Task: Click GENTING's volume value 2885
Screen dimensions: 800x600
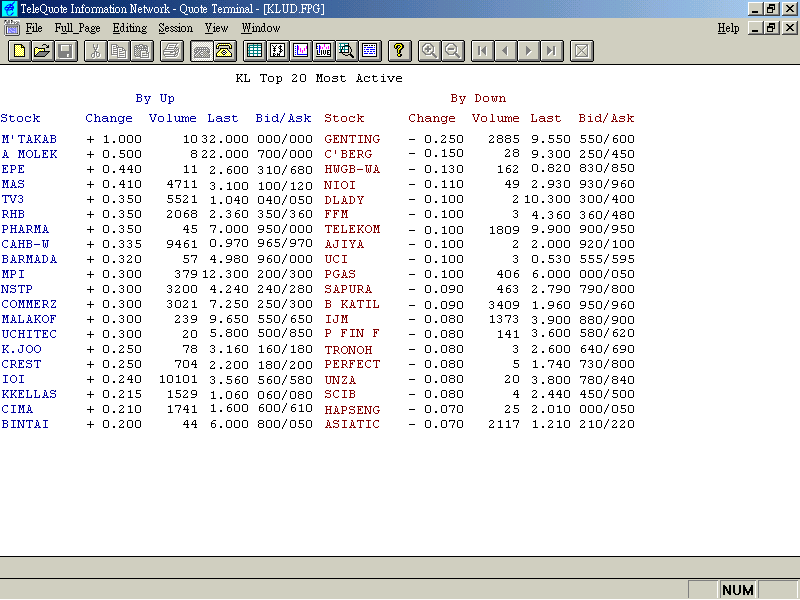Action: [x=504, y=139]
